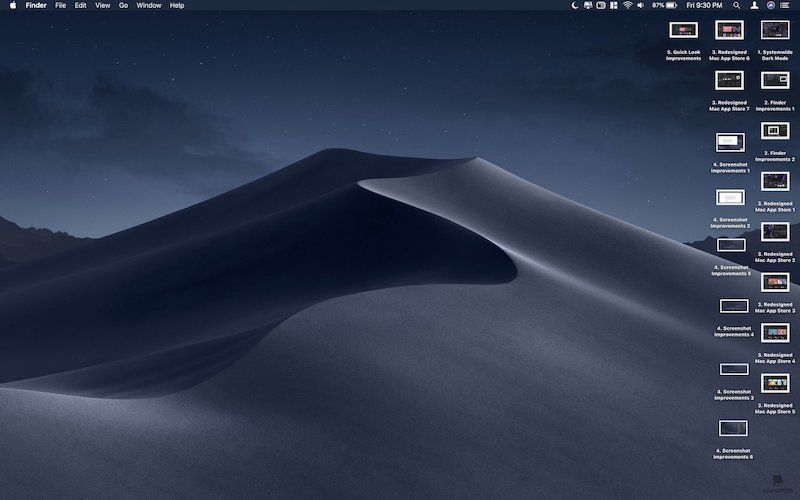Open the View menu

click(101, 5)
